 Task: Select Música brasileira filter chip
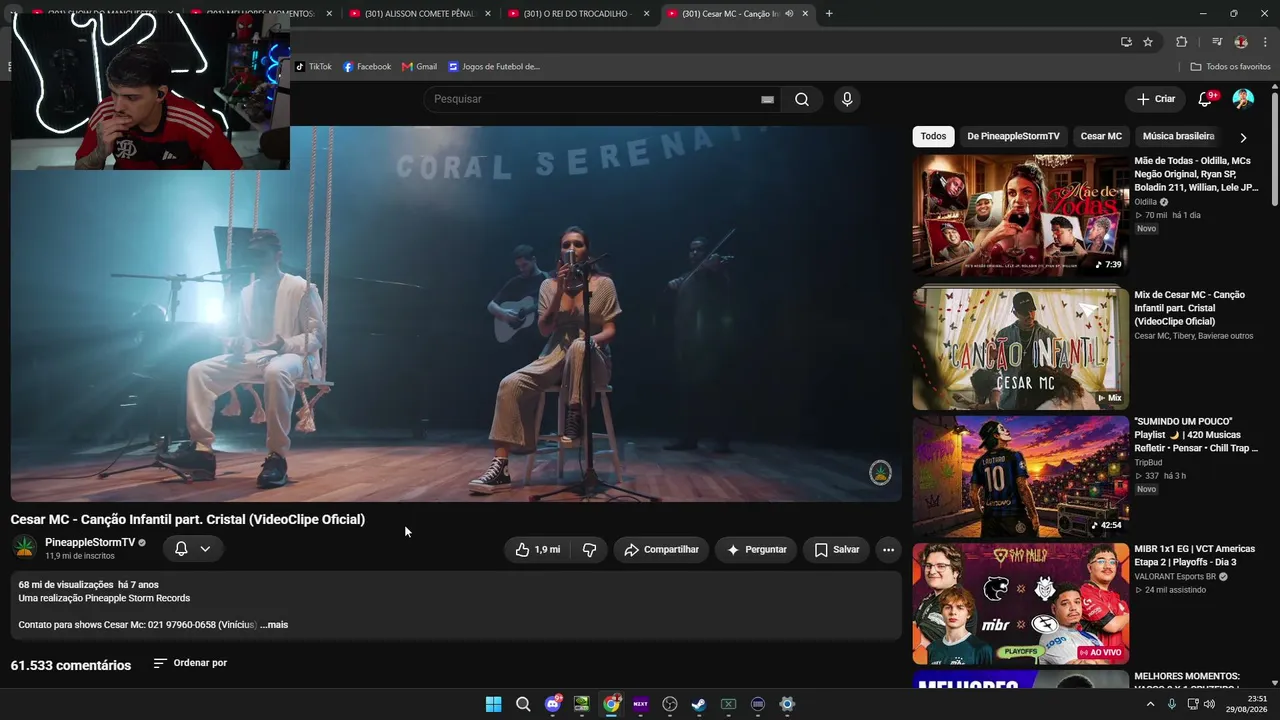click(1178, 136)
